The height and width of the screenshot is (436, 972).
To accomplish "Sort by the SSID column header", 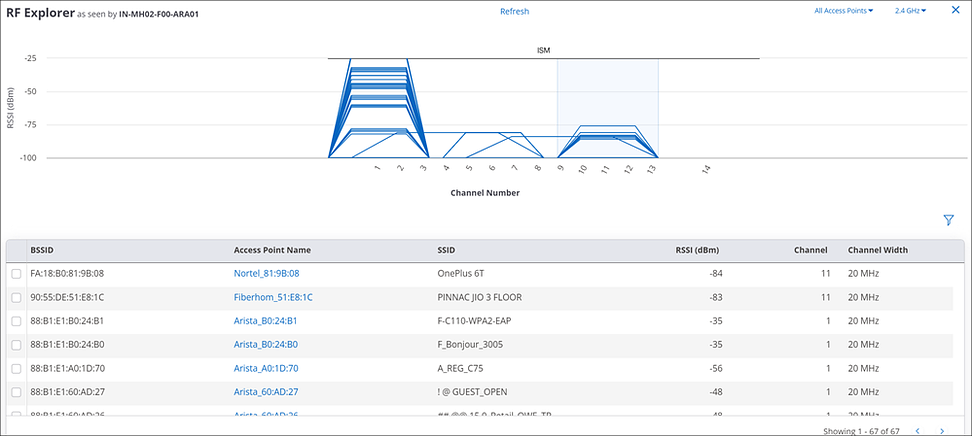I will pyautogui.click(x=446, y=250).
